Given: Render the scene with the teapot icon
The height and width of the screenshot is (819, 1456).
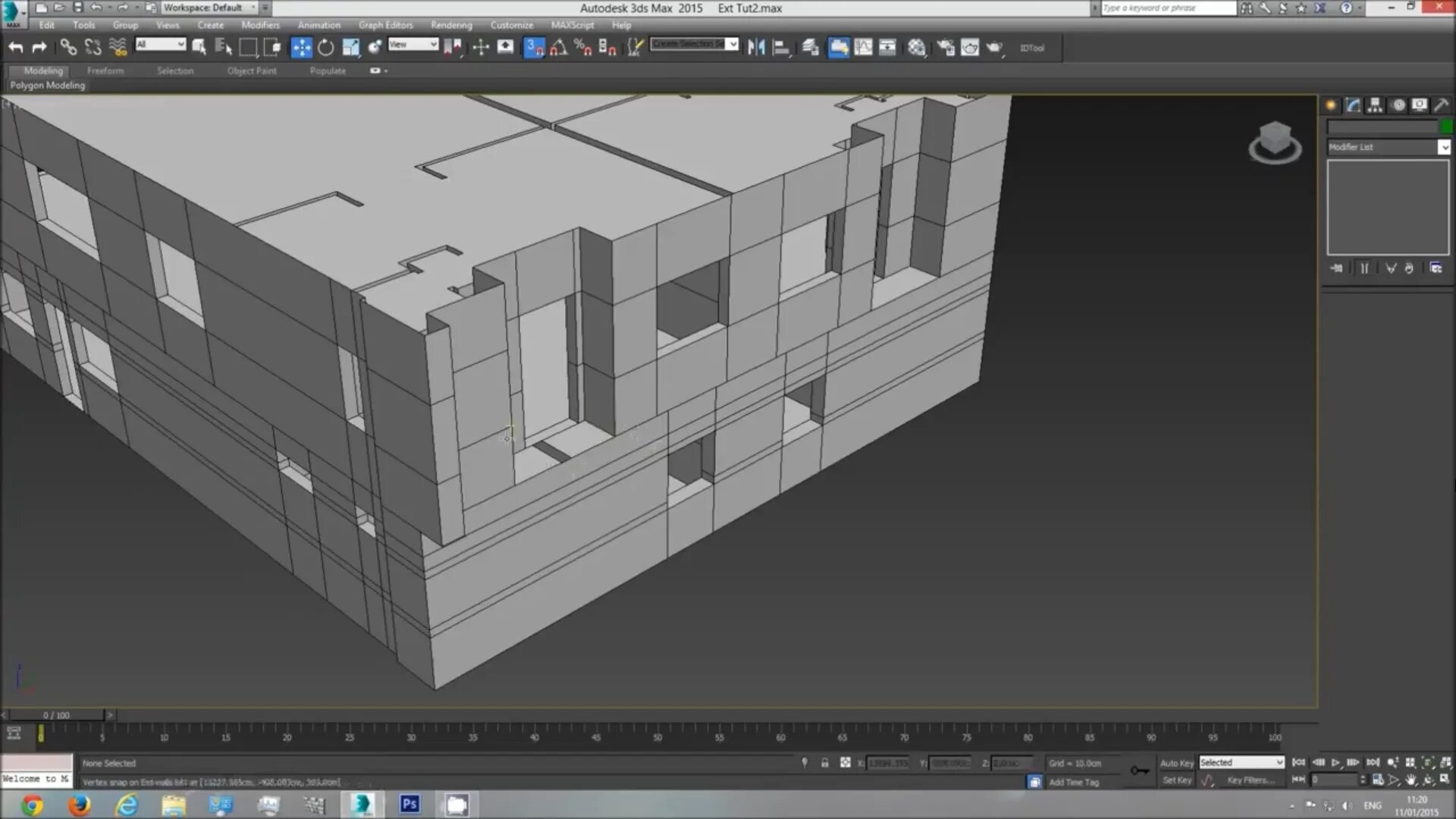Looking at the screenshot, I should (996, 47).
